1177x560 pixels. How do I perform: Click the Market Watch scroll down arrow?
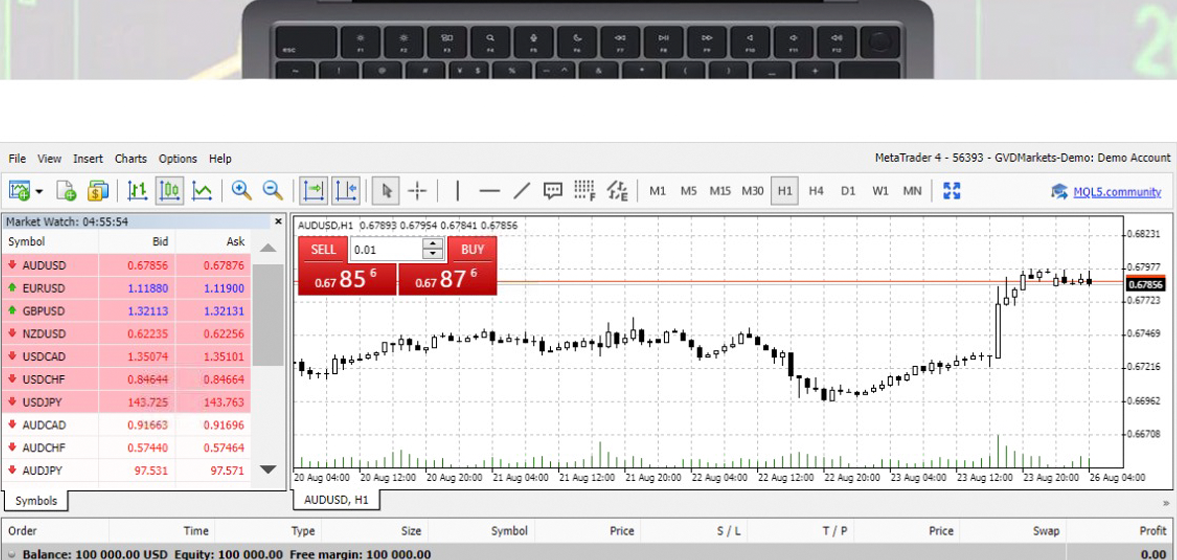coord(268,470)
